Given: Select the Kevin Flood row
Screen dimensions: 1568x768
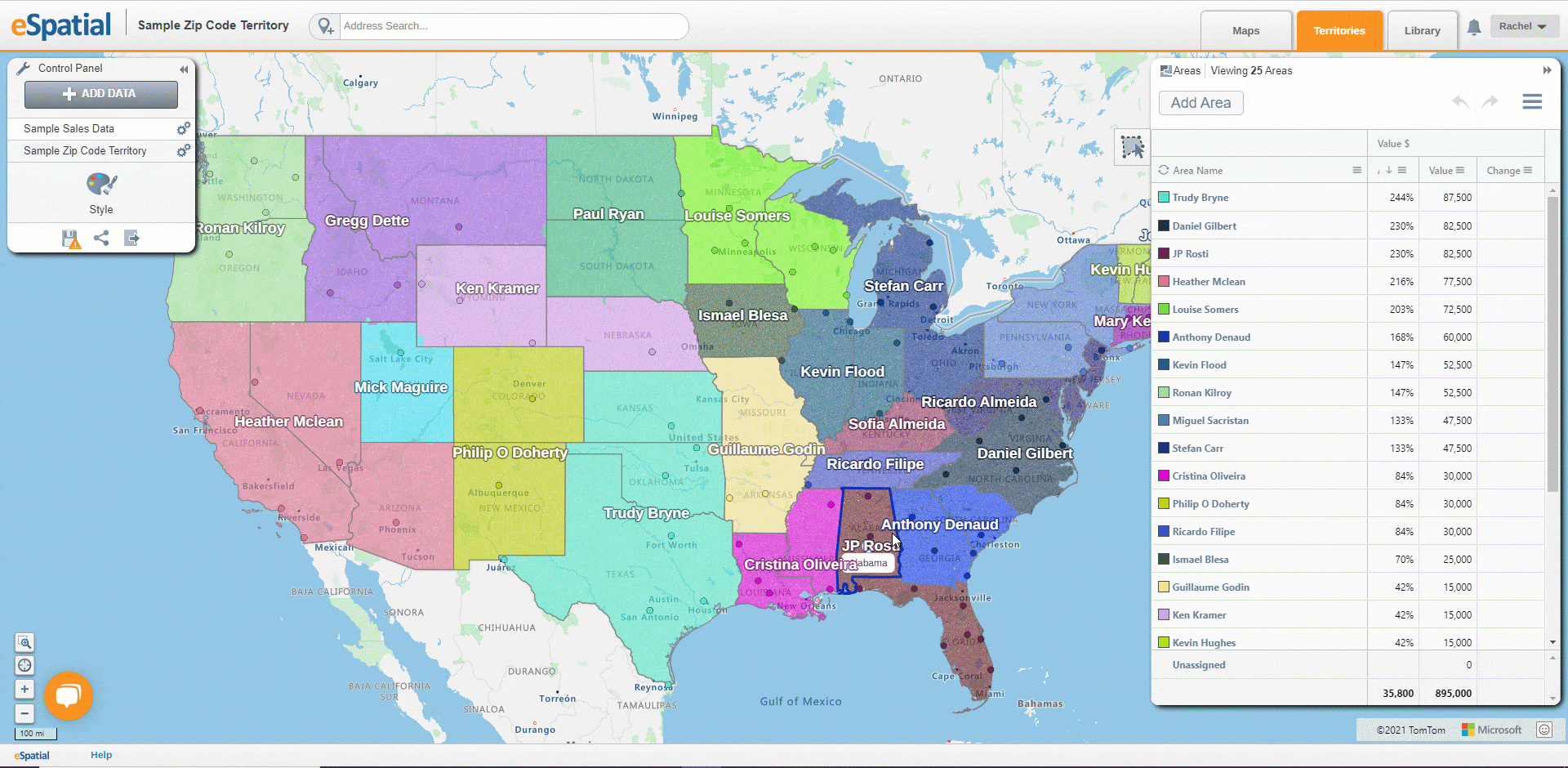Looking at the screenshot, I should coord(1347,364).
